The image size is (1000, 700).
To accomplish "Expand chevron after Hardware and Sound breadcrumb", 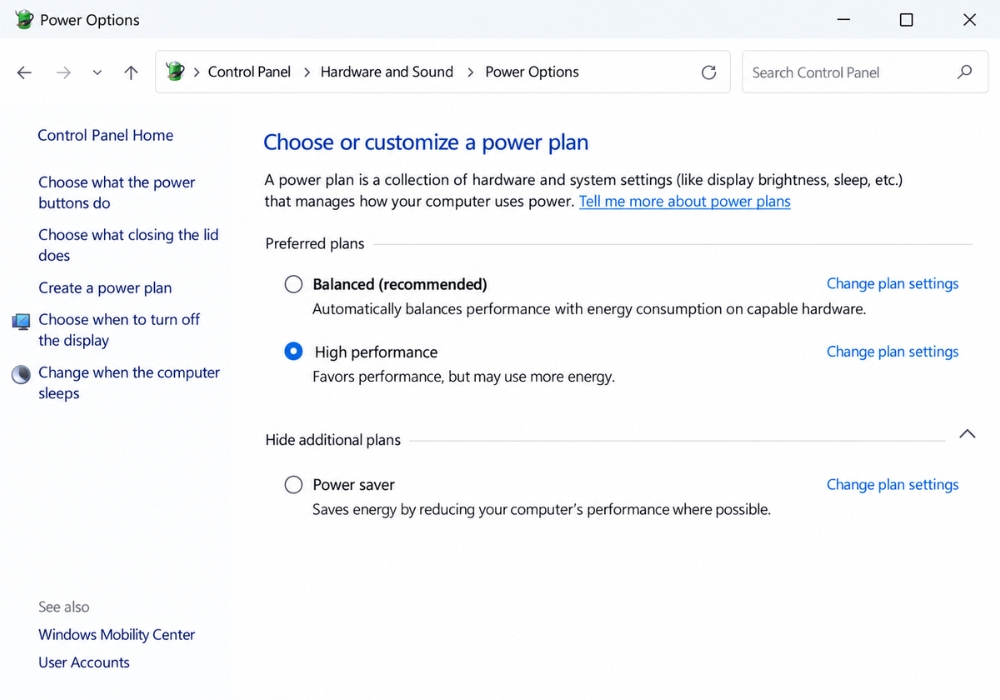I will click(x=470, y=72).
